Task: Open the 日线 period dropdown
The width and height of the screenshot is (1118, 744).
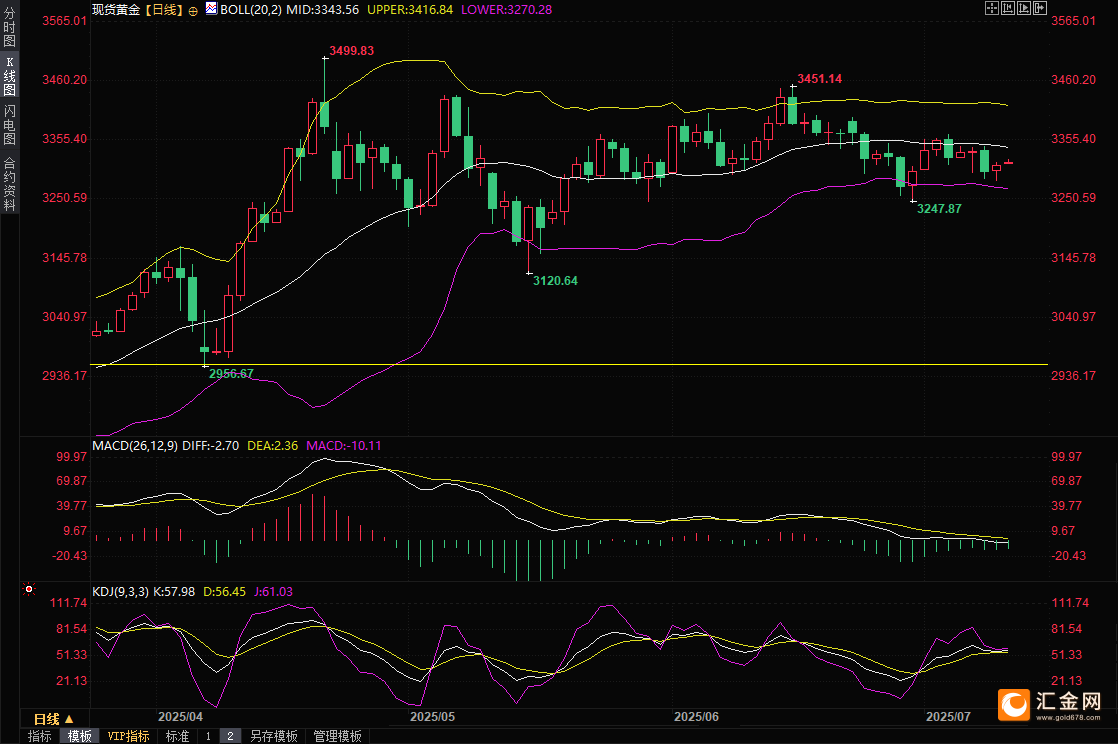Action: pyautogui.click(x=53, y=719)
